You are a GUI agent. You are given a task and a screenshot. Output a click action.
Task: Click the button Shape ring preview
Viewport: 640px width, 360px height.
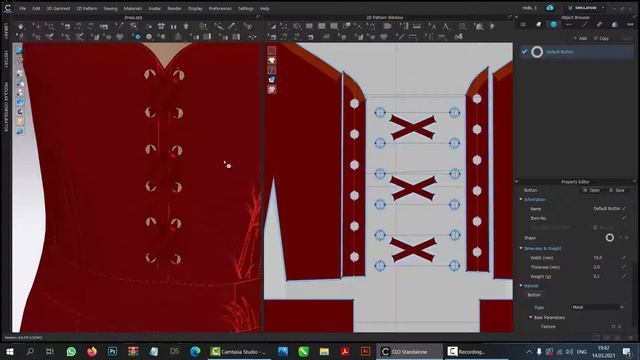pyautogui.click(x=609, y=238)
